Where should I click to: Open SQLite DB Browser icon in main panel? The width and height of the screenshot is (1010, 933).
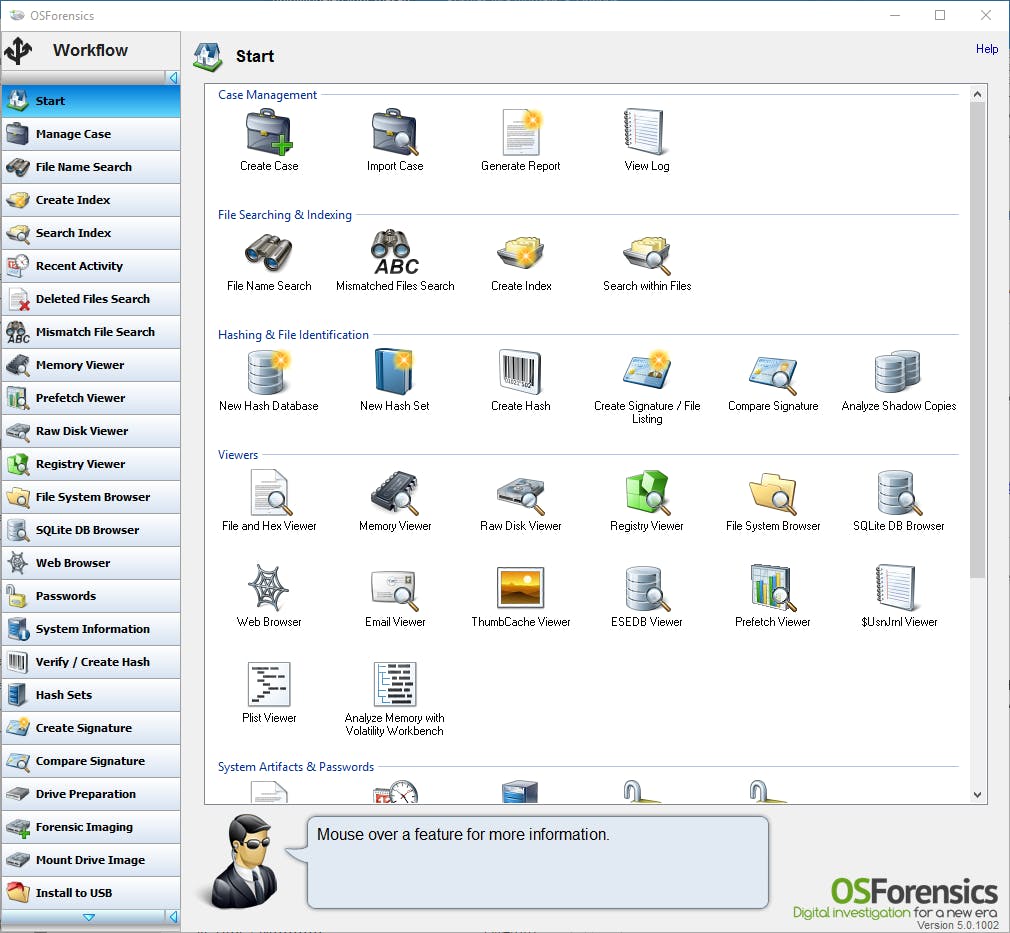899,493
